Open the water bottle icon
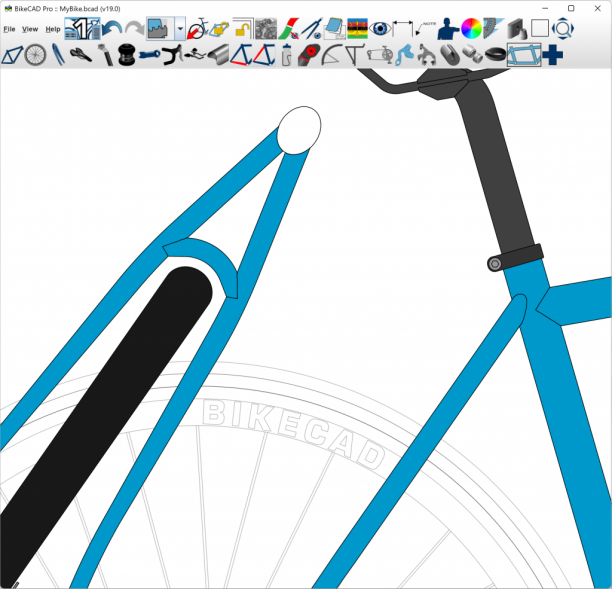 coord(286,55)
